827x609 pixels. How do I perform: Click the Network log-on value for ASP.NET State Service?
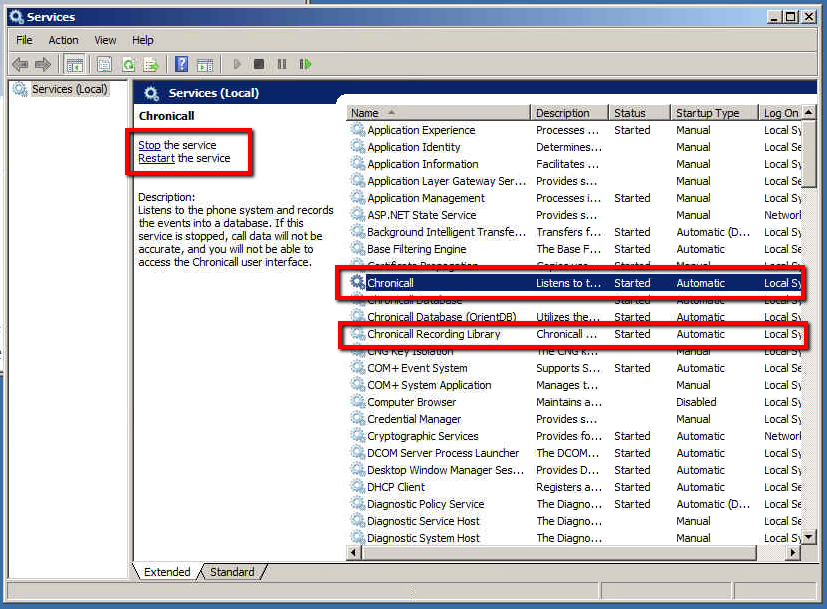[x=782, y=215]
